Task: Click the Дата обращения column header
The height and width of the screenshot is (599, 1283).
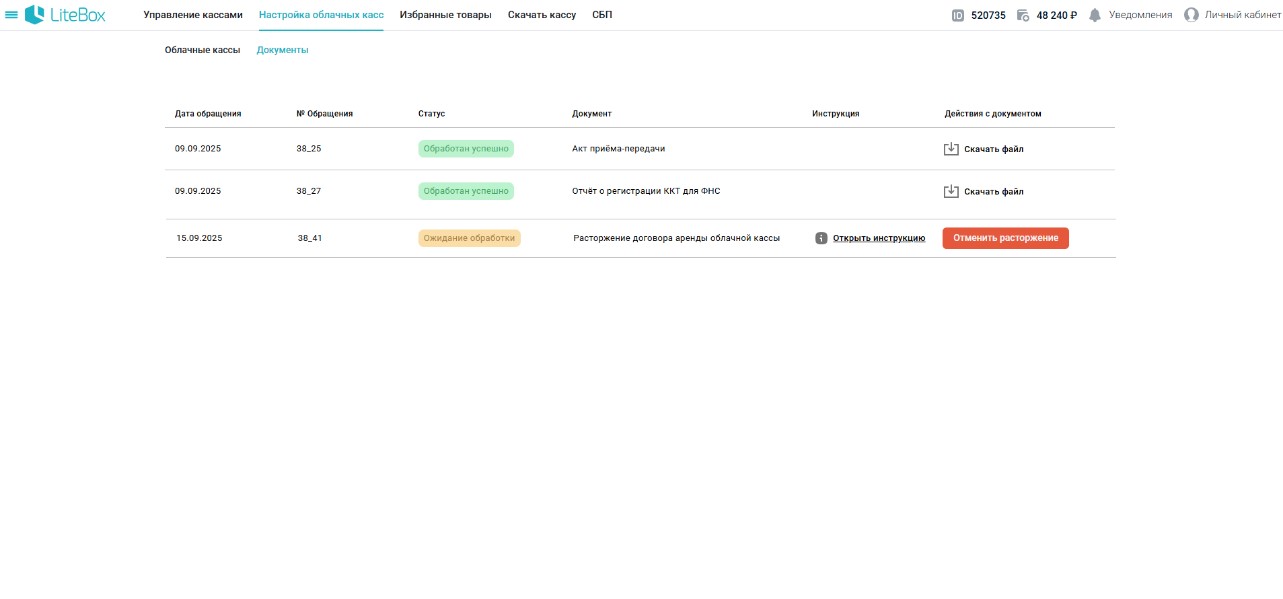Action: (x=208, y=114)
